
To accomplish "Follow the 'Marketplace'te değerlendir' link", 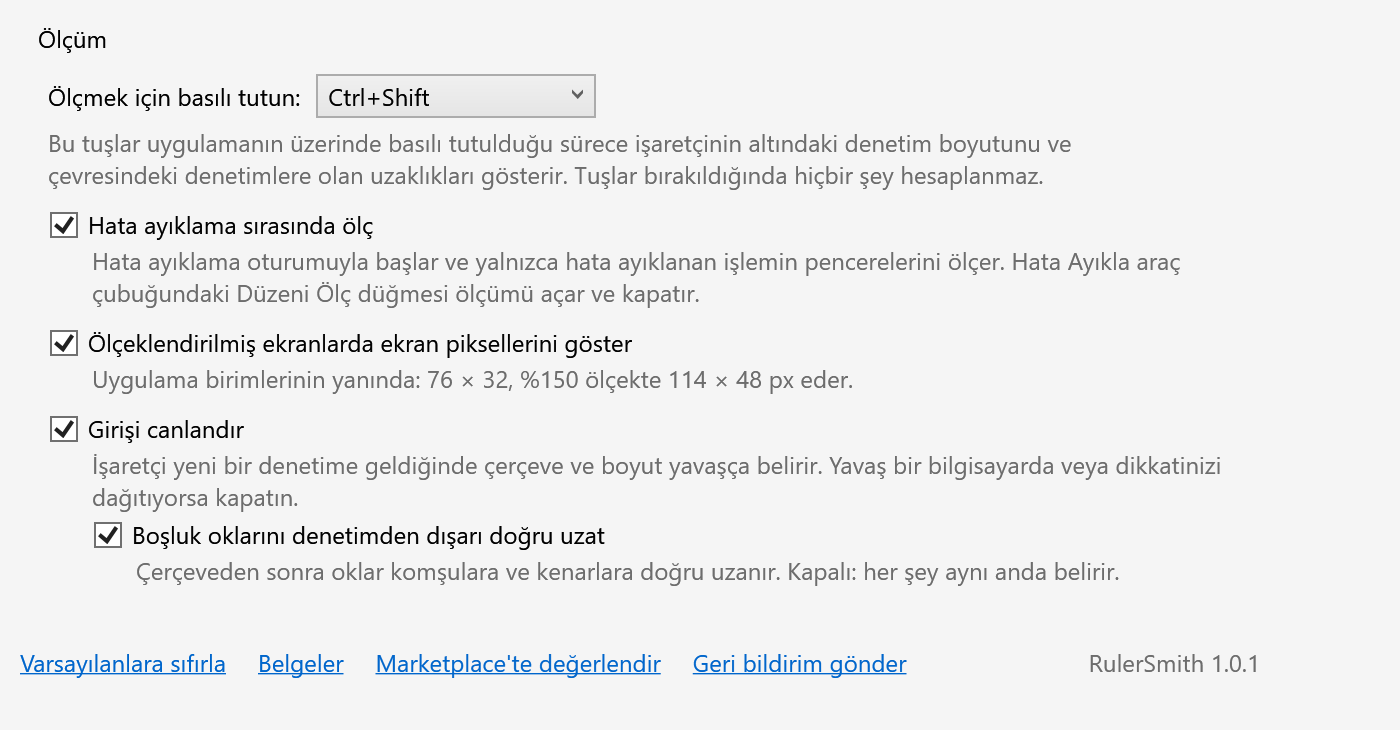I will [x=518, y=664].
